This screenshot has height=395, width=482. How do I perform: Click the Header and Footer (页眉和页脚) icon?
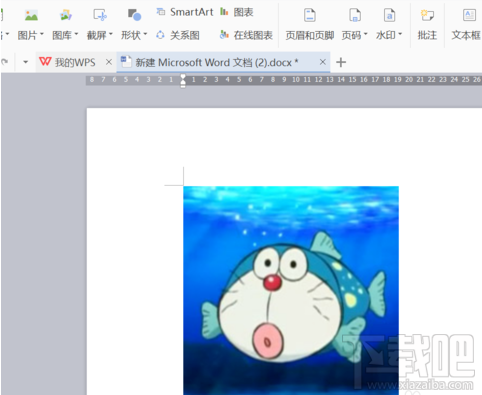tap(310, 15)
